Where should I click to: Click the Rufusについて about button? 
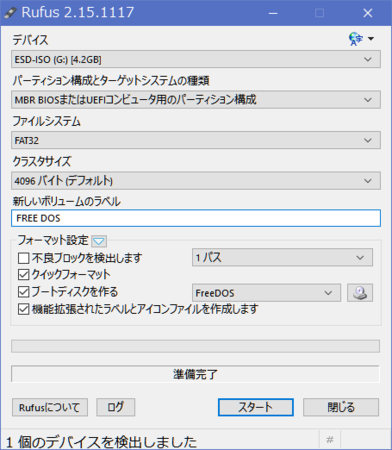pyautogui.click(x=50, y=407)
